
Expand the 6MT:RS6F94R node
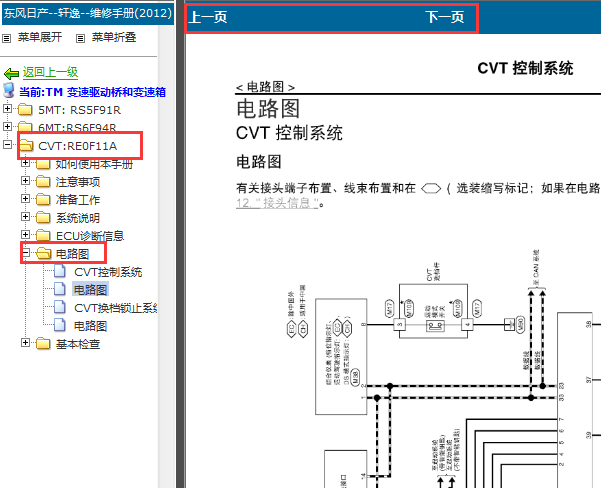pyautogui.click(x=7, y=126)
